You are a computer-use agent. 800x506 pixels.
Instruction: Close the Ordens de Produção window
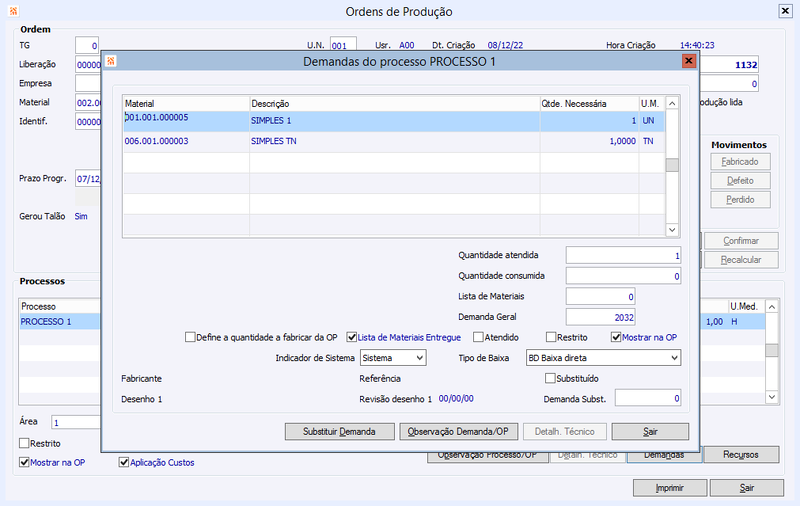(785, 11)
